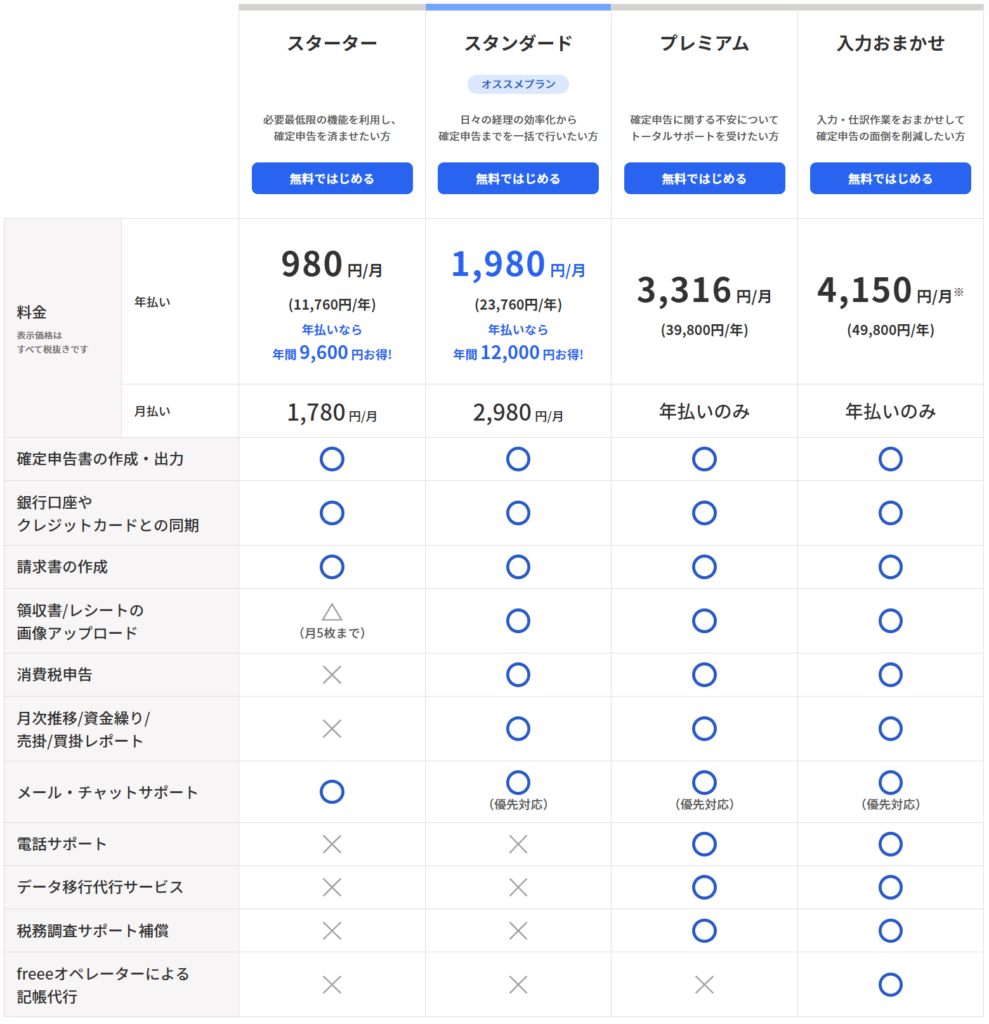The width and height of the screenshot is (989, 1024).
Task: Click the オススメプラン badge
Action: 518,84
